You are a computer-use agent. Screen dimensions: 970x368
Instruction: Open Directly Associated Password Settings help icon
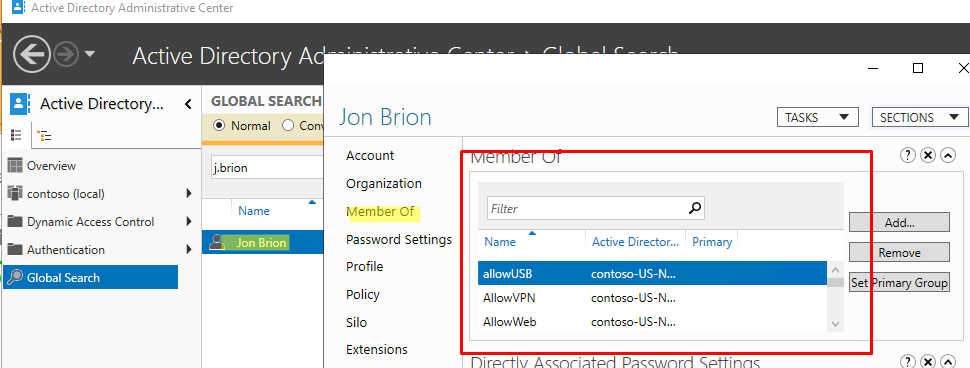(908, 362)
